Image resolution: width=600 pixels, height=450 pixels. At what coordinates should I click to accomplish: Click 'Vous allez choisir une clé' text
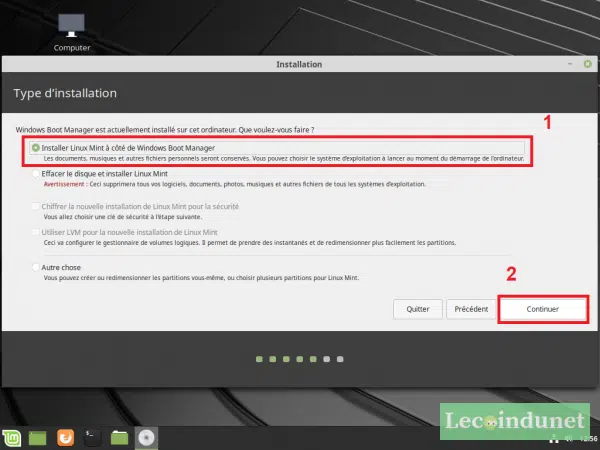point(122,217)
